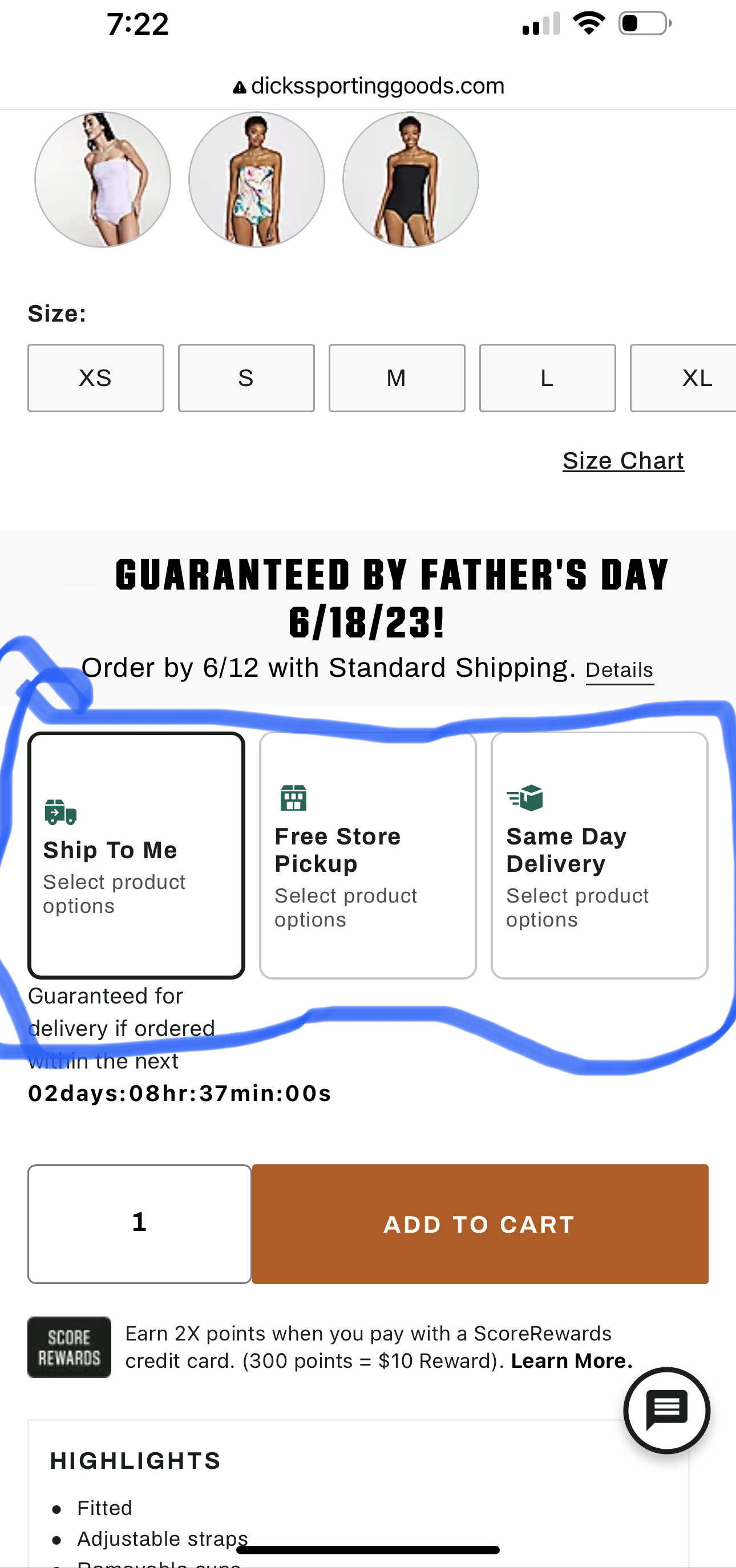Tap the Wi-Fi icon in the status bar
The image size is (736, 1568).
(x=589, y=23)
